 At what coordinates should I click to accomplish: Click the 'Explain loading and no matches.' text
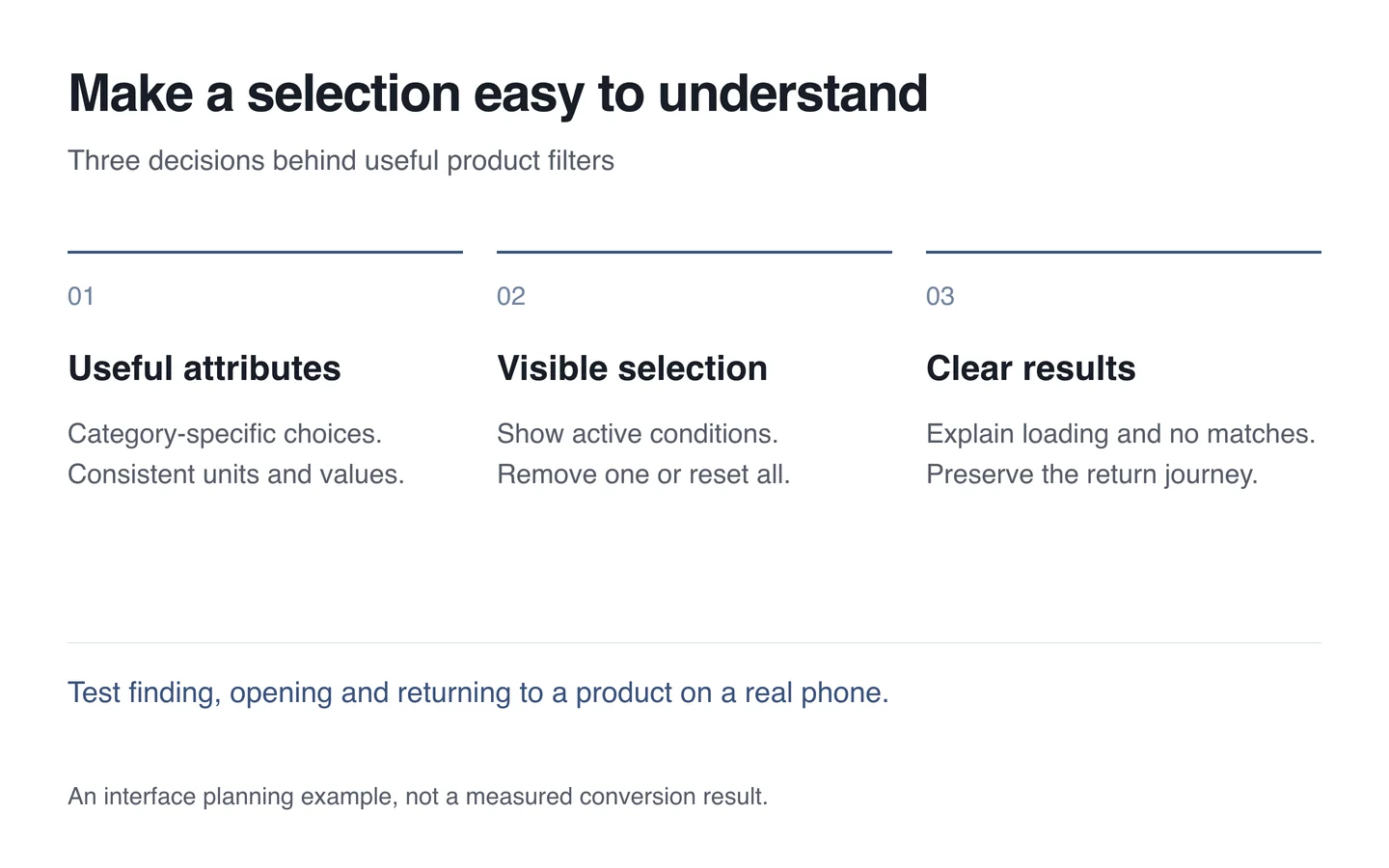coord(1121,434)
